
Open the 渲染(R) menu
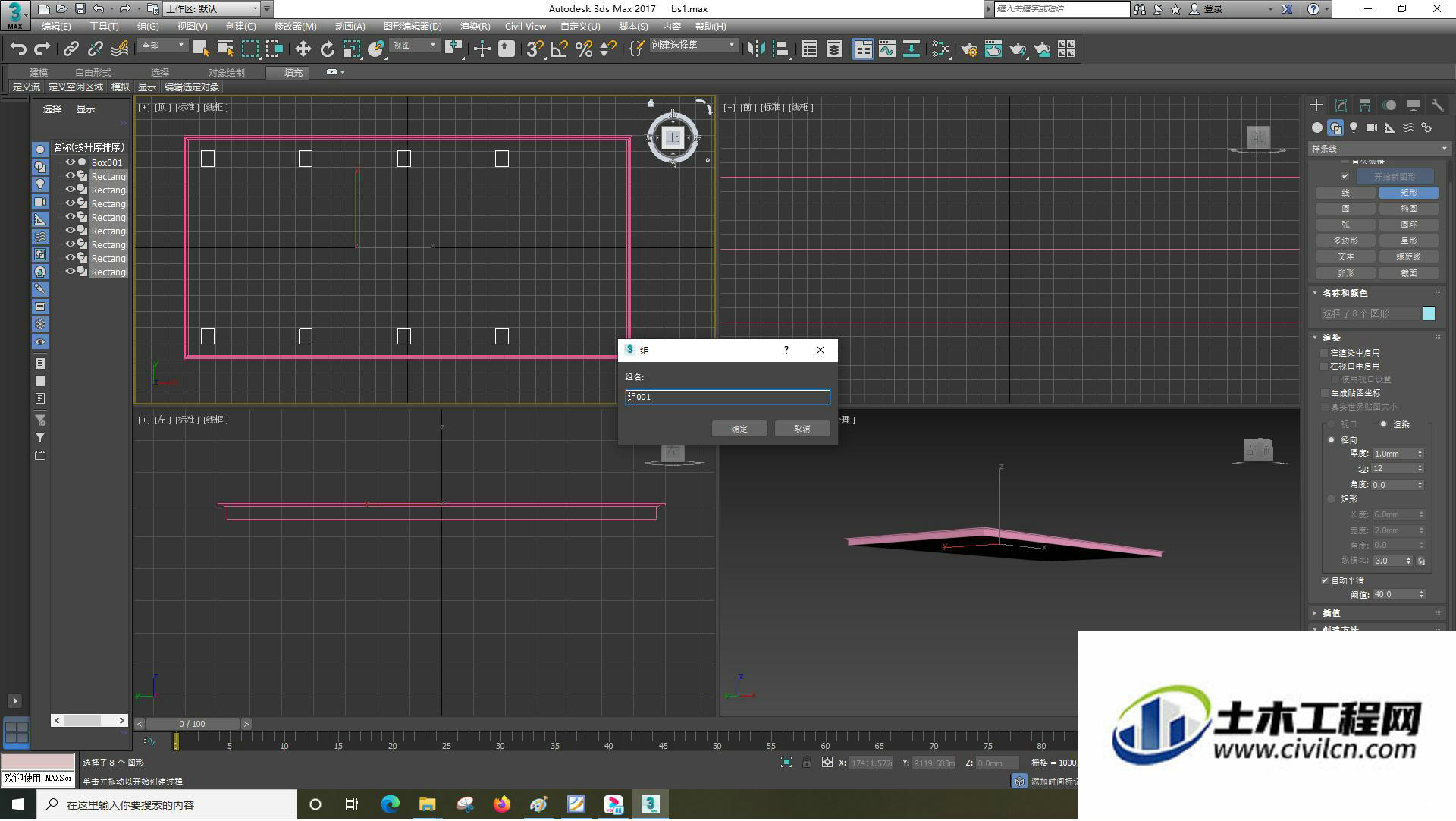pos(475,27)
